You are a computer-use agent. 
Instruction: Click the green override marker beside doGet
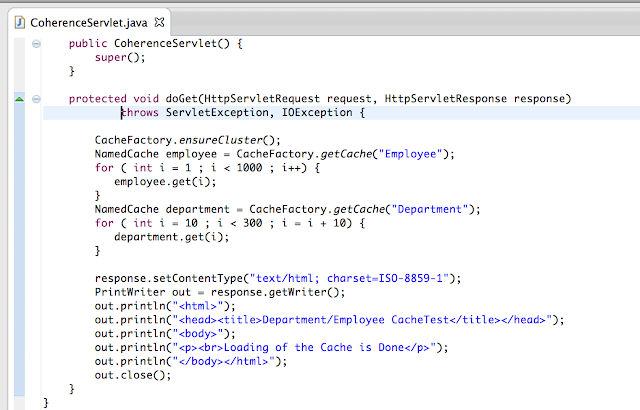pos(19,99)
